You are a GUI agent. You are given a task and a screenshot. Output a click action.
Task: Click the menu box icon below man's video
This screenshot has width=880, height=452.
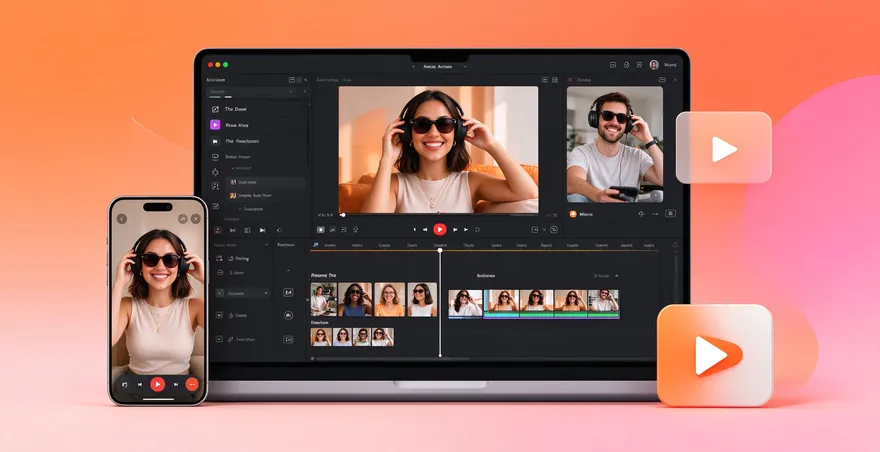pyautogui.click(x=670, y=214)
